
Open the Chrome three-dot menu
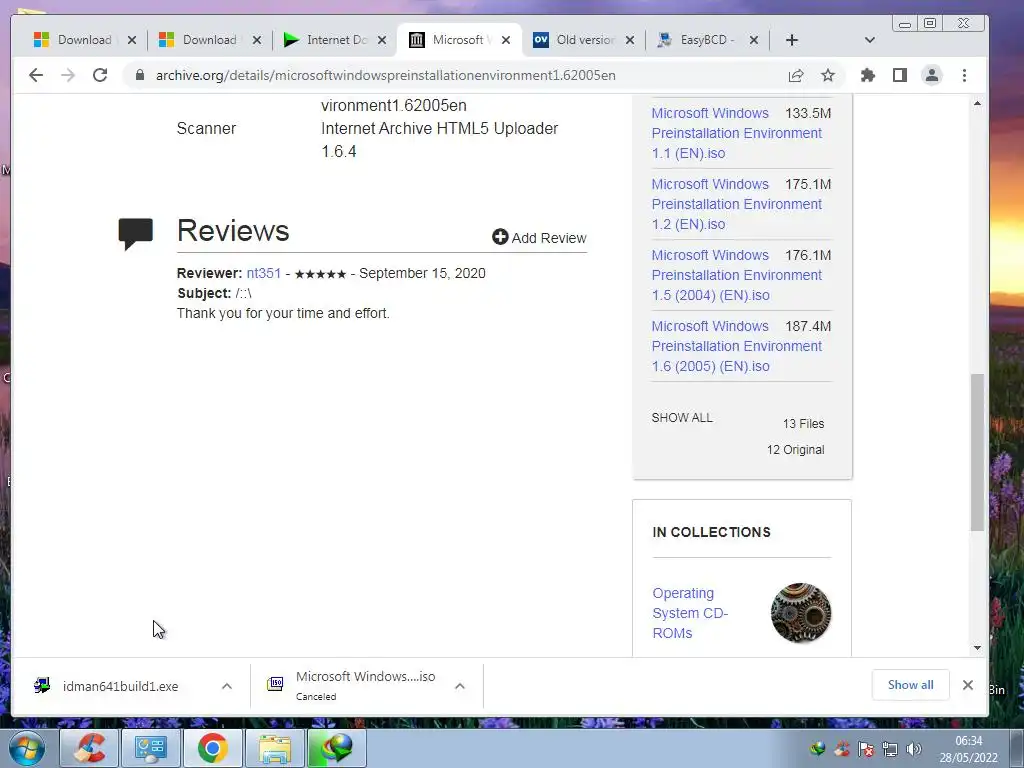coord(965,75)
